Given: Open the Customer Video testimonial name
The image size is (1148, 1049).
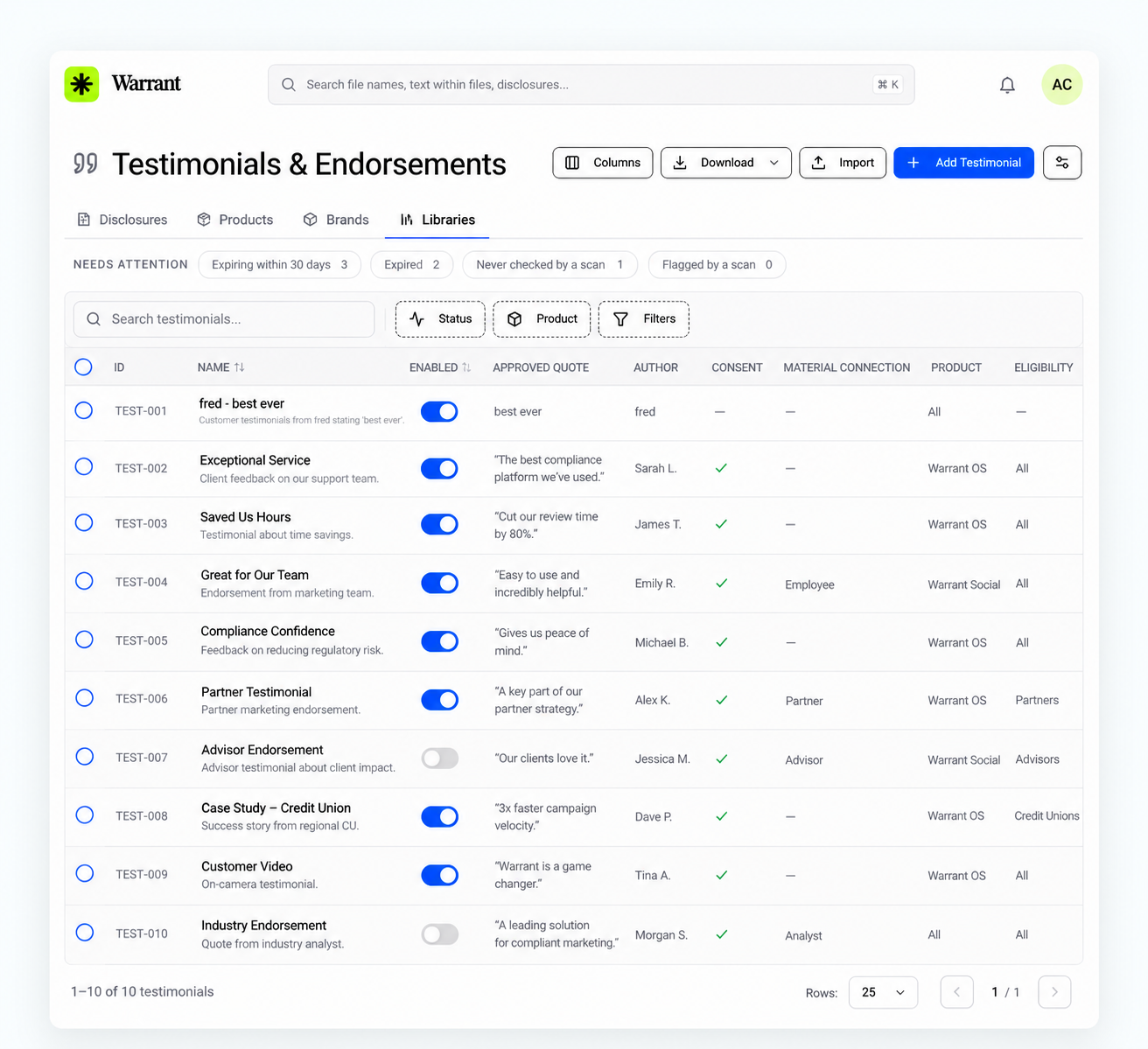Looking at the screenshot, I should point(247,866).
